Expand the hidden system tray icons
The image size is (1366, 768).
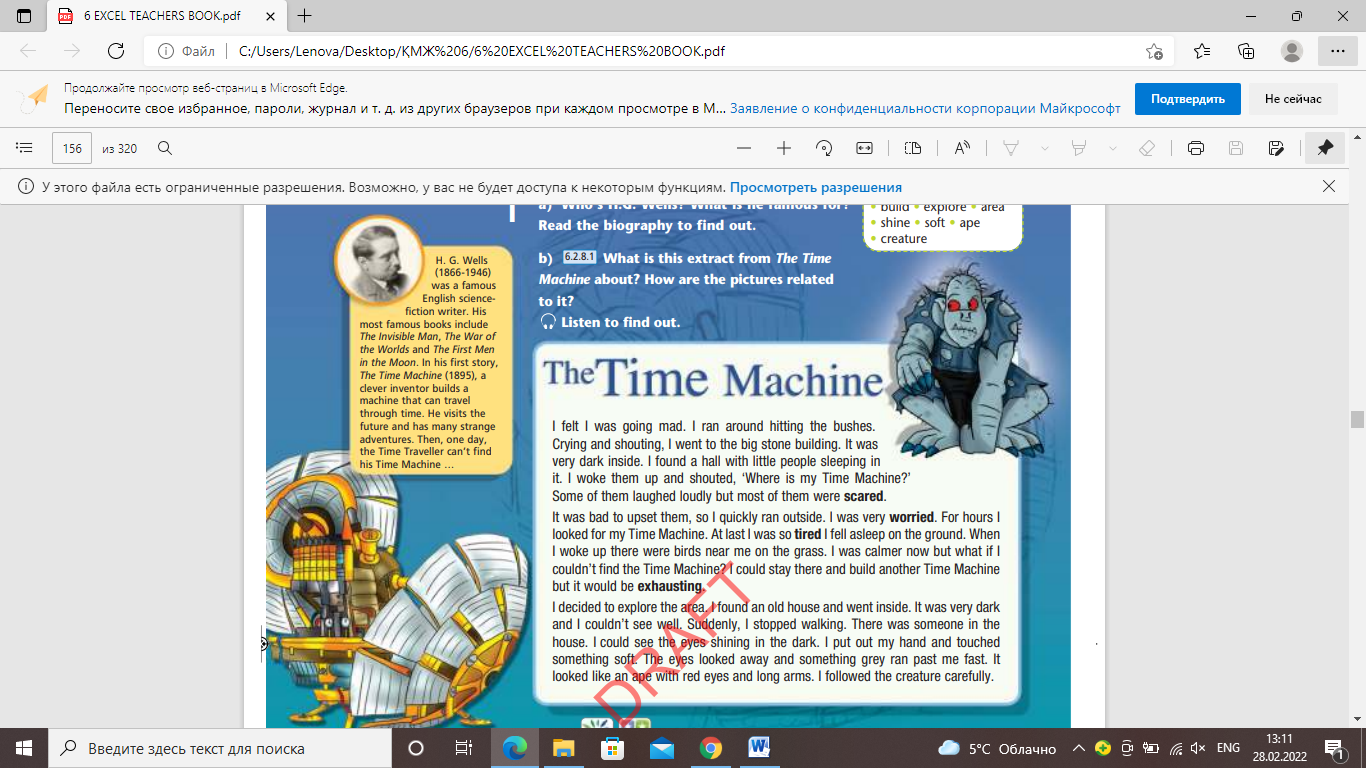coord(1078,748)
